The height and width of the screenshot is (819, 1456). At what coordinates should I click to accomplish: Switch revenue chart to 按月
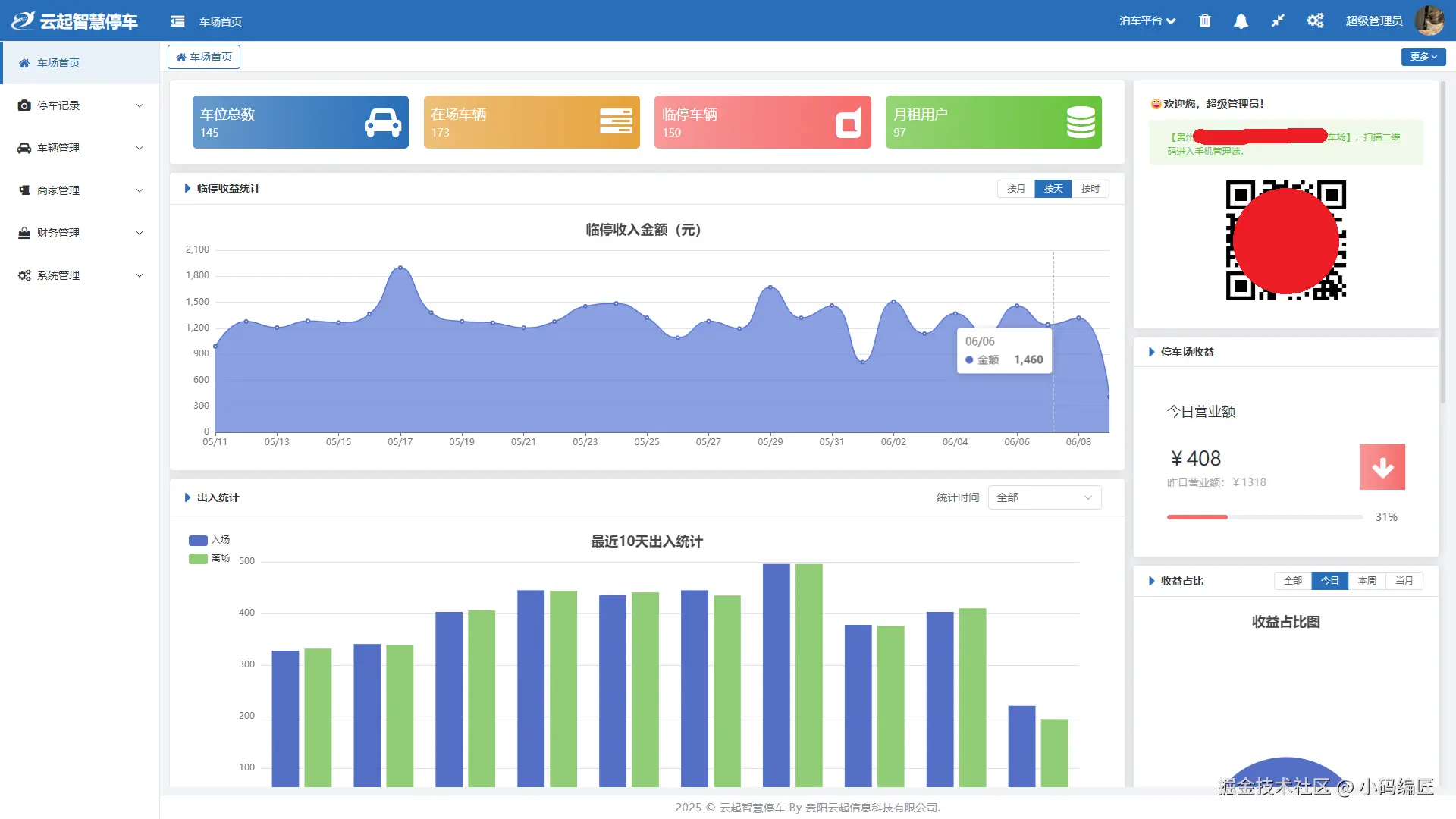coord(1015,189)
